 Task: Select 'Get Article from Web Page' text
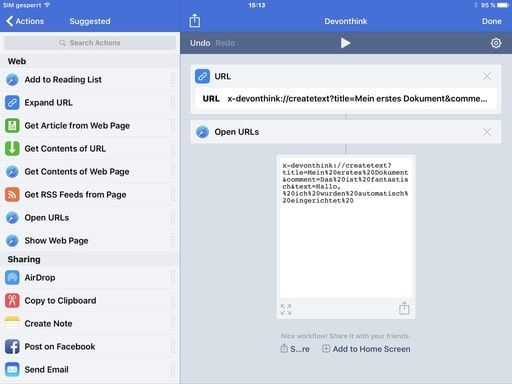tap(77, 125)
